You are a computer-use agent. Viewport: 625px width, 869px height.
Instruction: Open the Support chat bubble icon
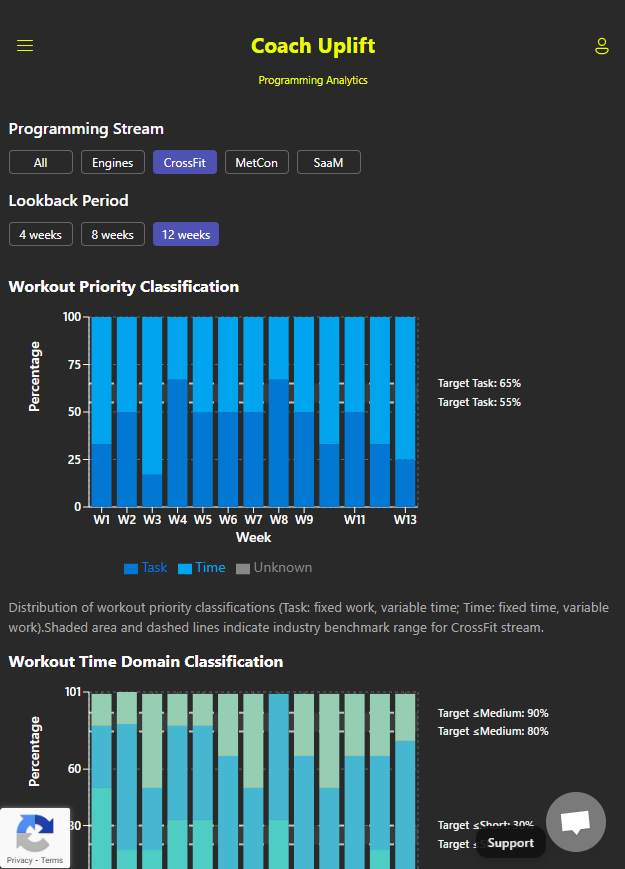576,822
